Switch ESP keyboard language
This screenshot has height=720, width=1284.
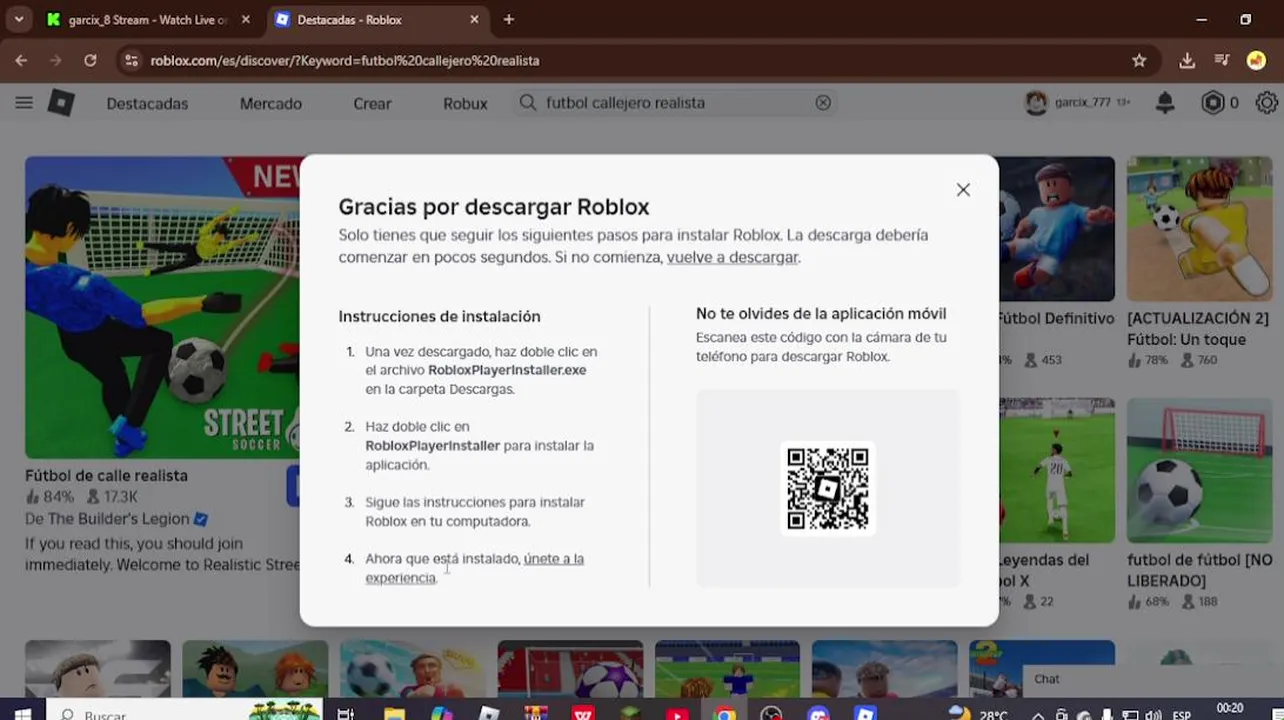(x=1182, y=714)
